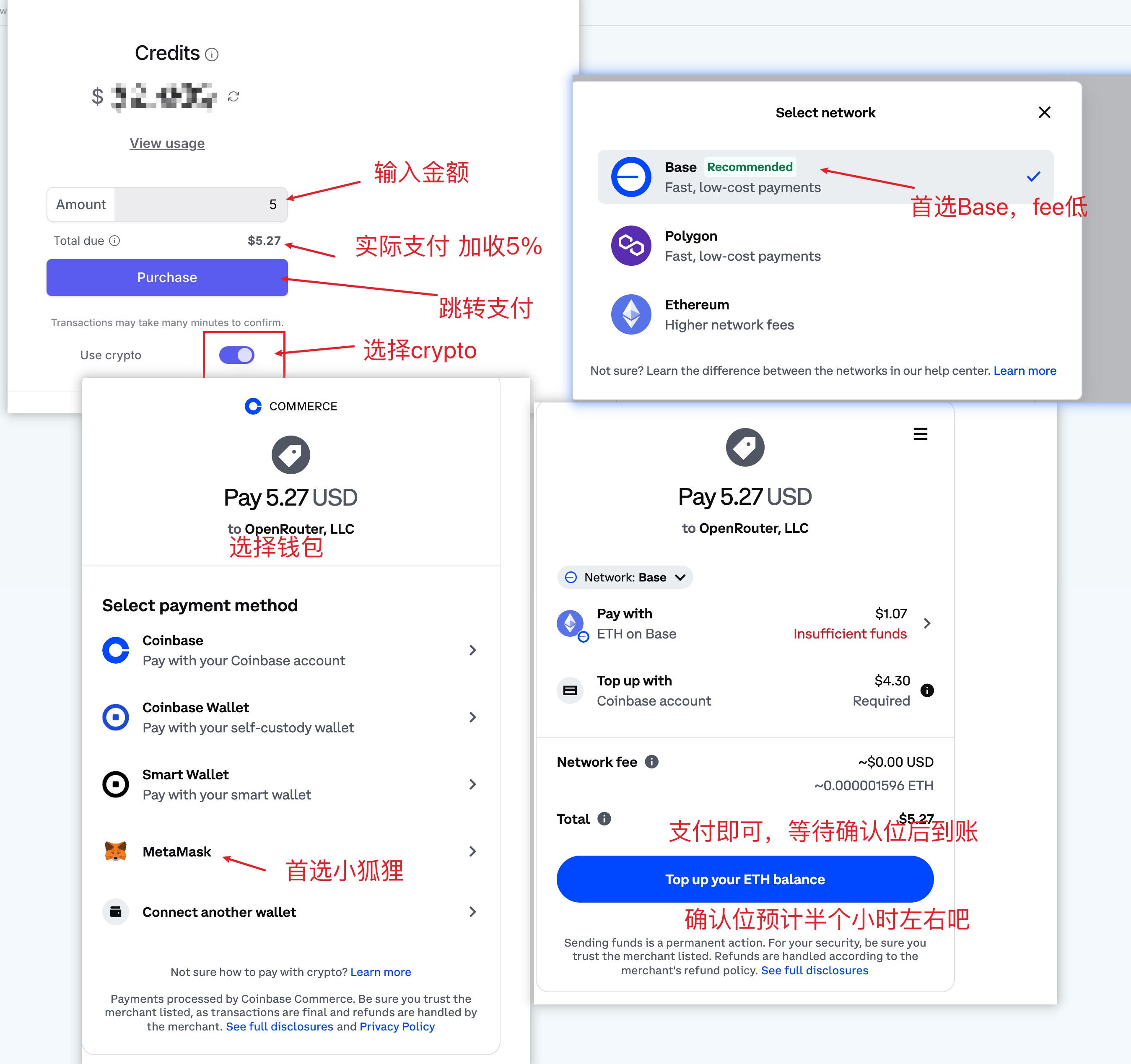Click Top up your ETH balance button
Screen dimensions: 1131x1064
(x=745, y=880)
